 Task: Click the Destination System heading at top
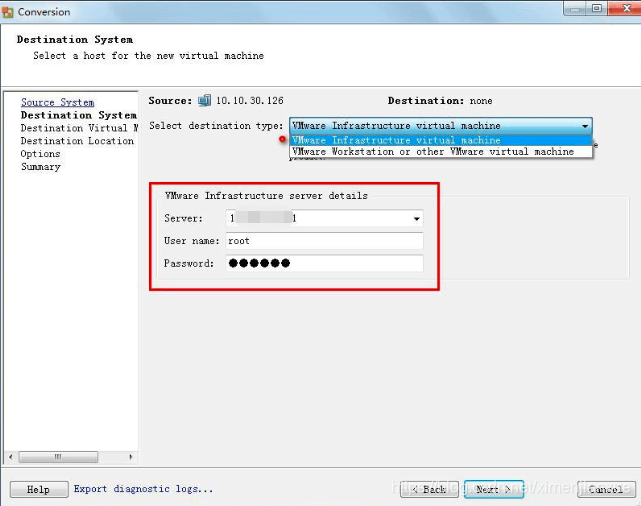click(74, 40)
